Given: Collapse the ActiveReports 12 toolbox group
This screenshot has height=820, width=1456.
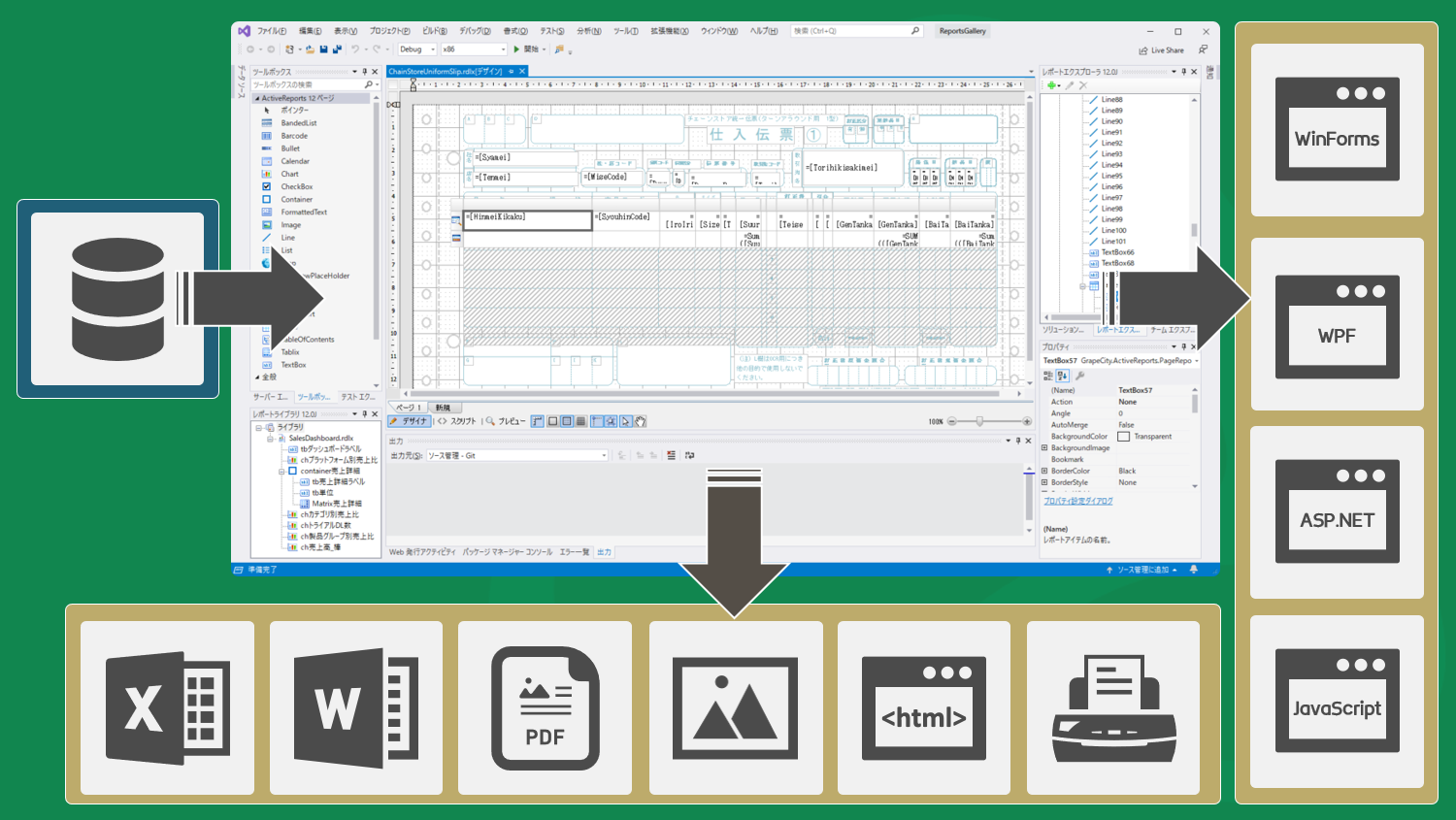Looking at the screenshot, I should pyautogui.click(x=257, y=98).
